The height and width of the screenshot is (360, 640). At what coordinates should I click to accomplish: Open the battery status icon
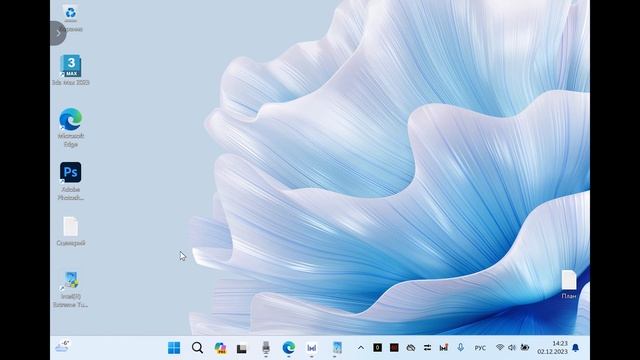point(525,348)
